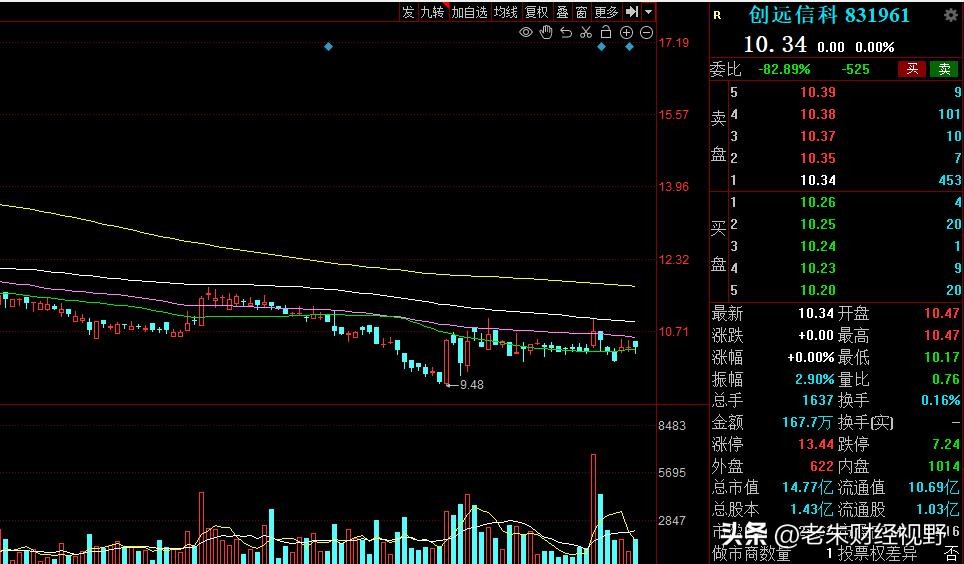This screenshot has width=964, height=564.
Task: Open the 复权 toolbar option
Action: pyautogui.click(x=536, y=12)
